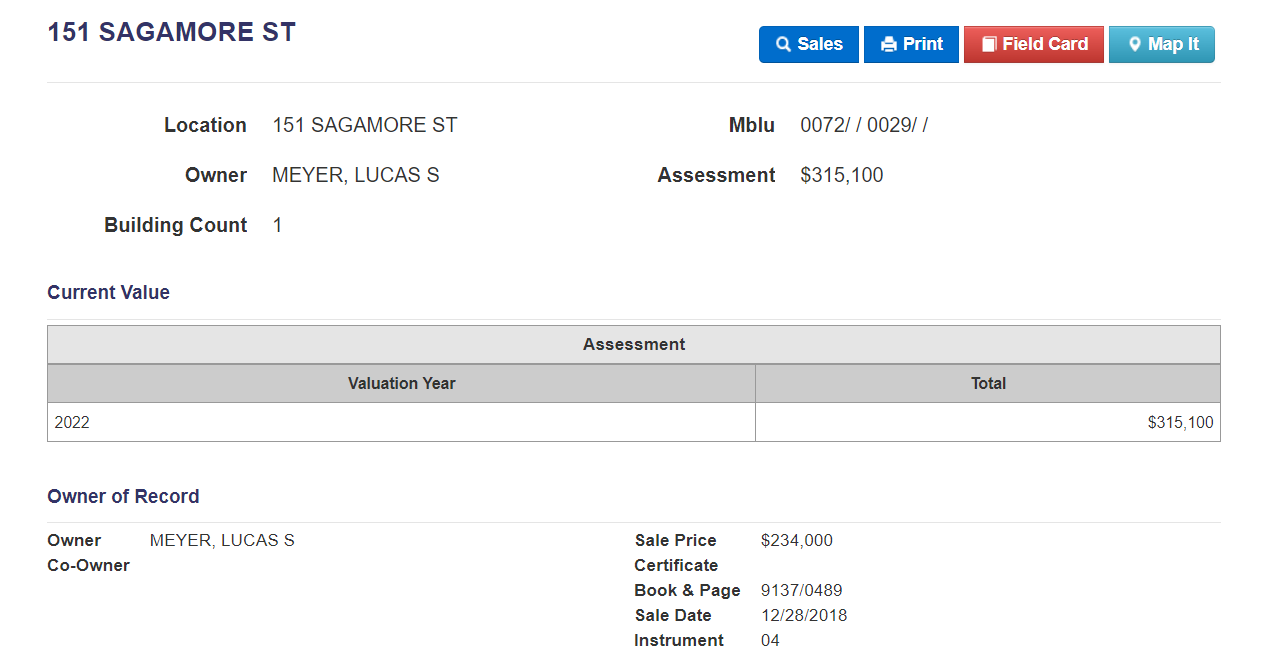Click the Book & Page value 9137/0489
Image resolution: width=1283 pixels, height=660 pixels.
click(801, 590)
